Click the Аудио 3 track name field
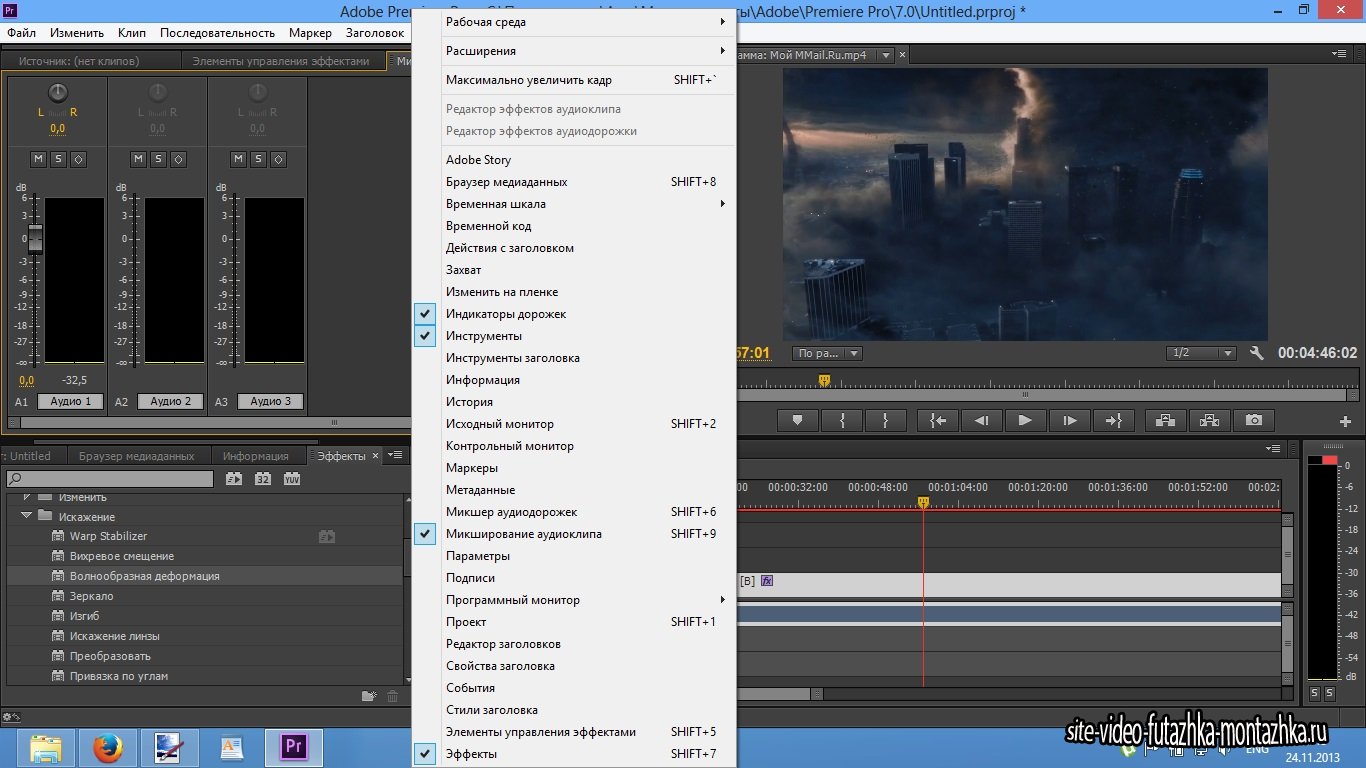The width and height of the screenshot is (1366, 768). point(271,401)
